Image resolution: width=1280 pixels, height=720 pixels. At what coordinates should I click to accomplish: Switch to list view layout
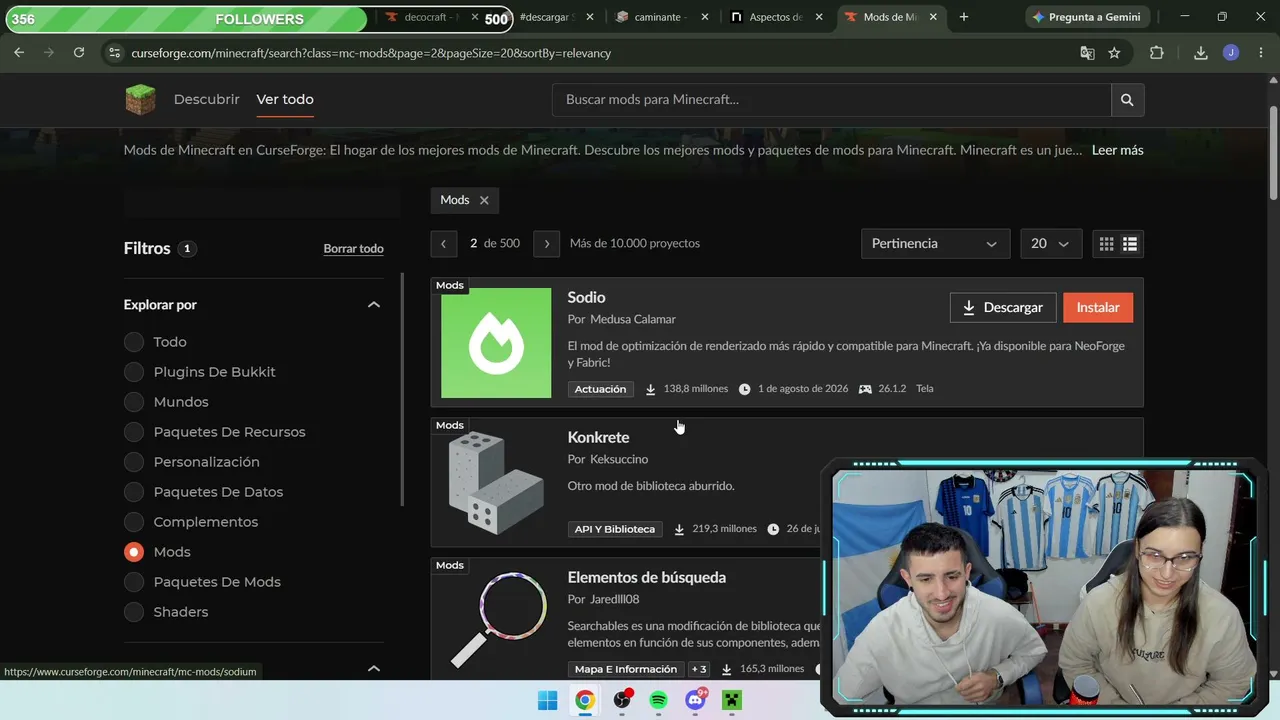pyautogui.click(x=1130, y=244)
